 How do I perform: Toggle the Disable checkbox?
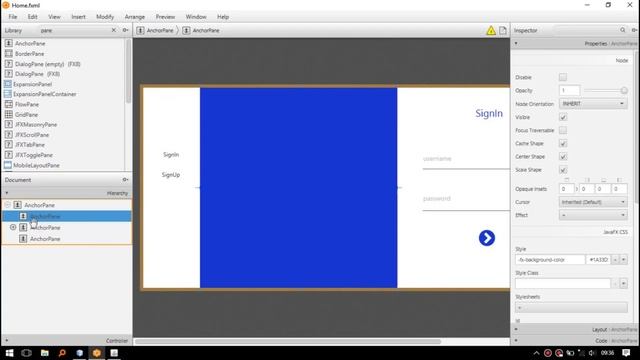pyautogui.click(x=563, y=77)
